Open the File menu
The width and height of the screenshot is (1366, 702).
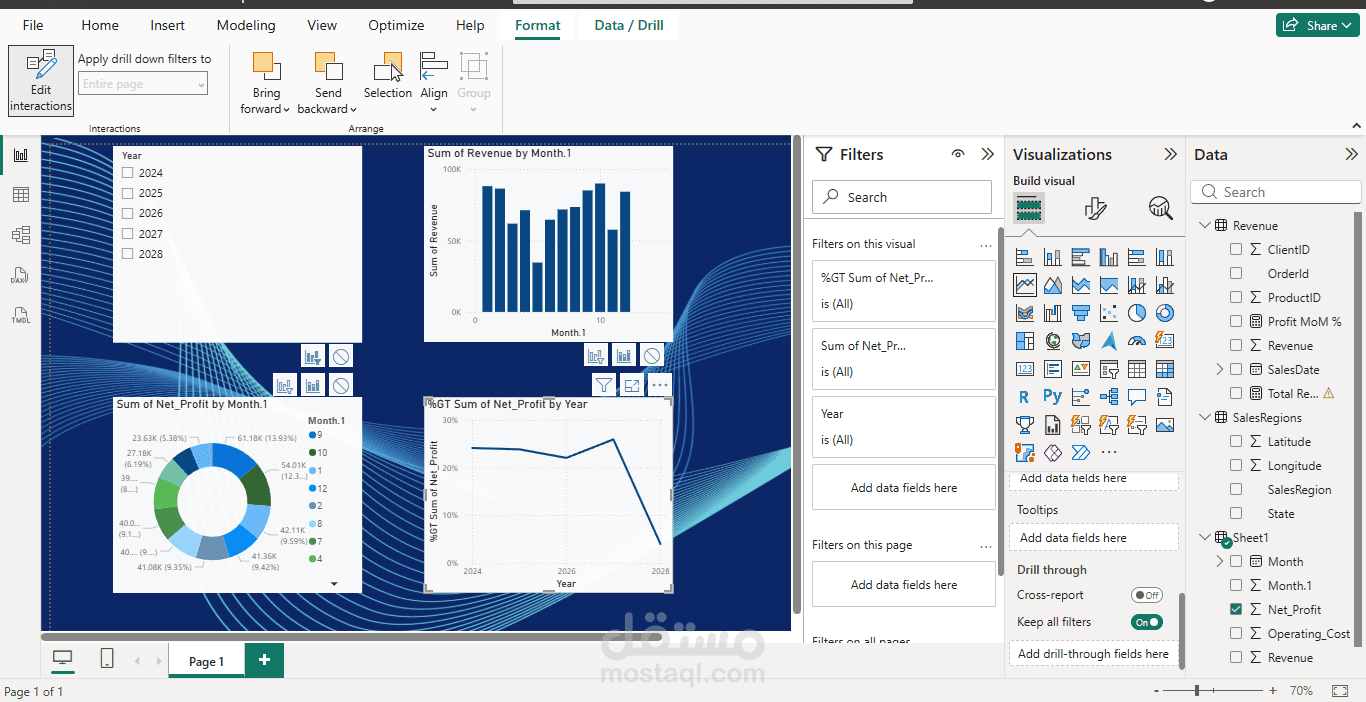click(x=33, y=25)
